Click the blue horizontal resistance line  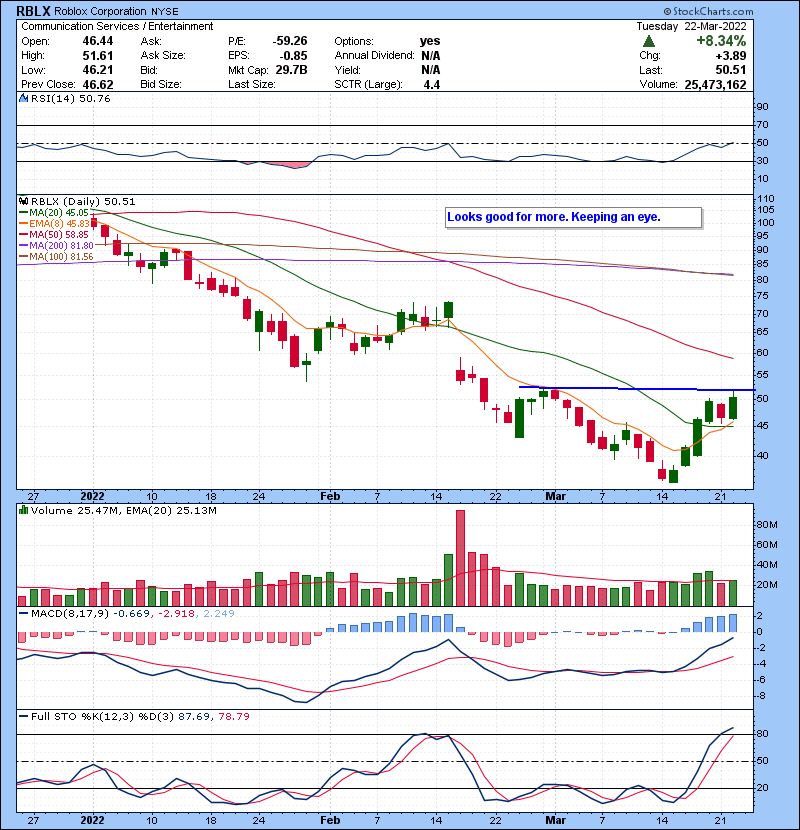[635, 389]
